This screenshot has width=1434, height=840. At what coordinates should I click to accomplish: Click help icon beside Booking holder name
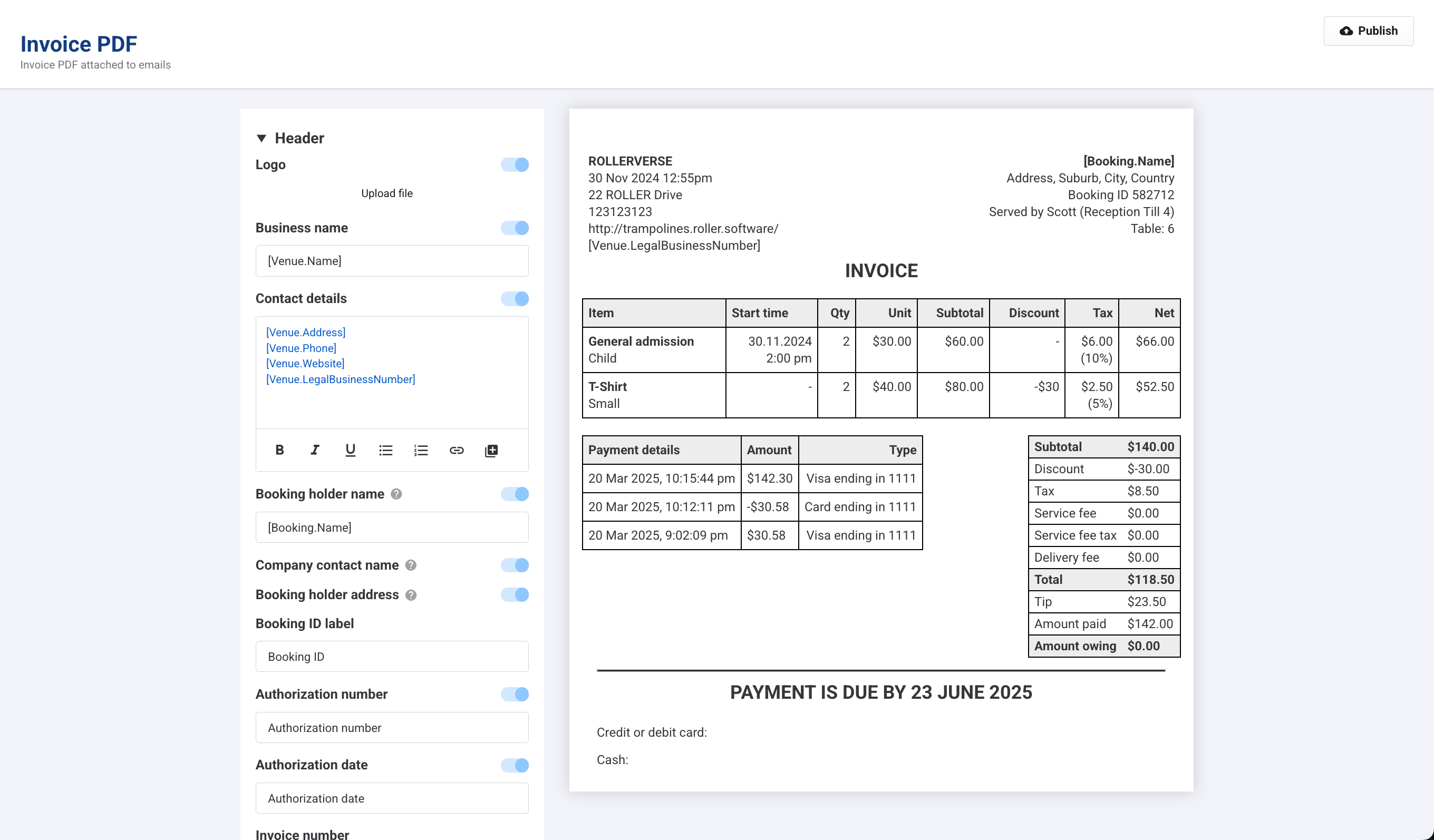pos(396,494)
